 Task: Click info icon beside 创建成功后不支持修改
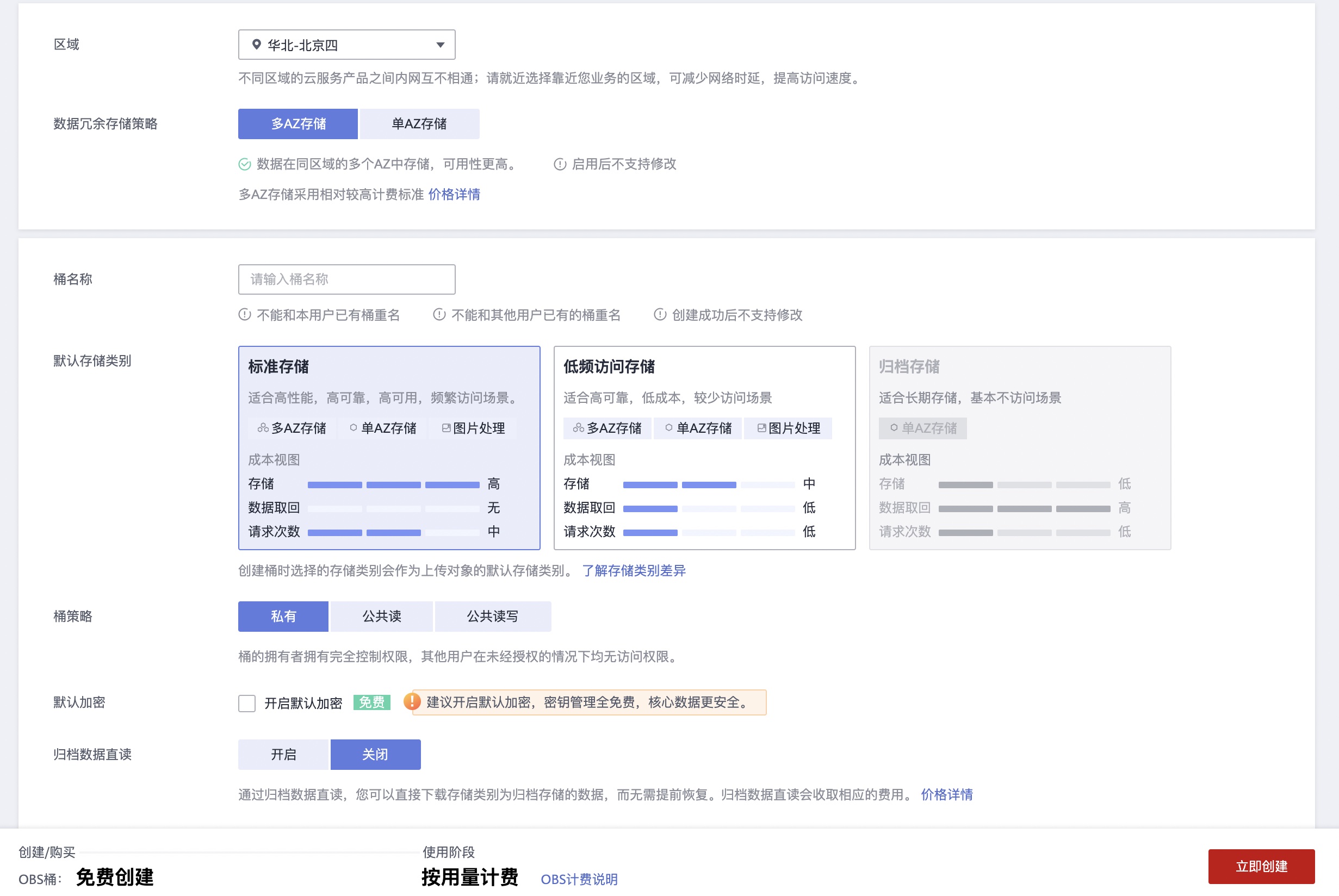[x=660, y=315]
